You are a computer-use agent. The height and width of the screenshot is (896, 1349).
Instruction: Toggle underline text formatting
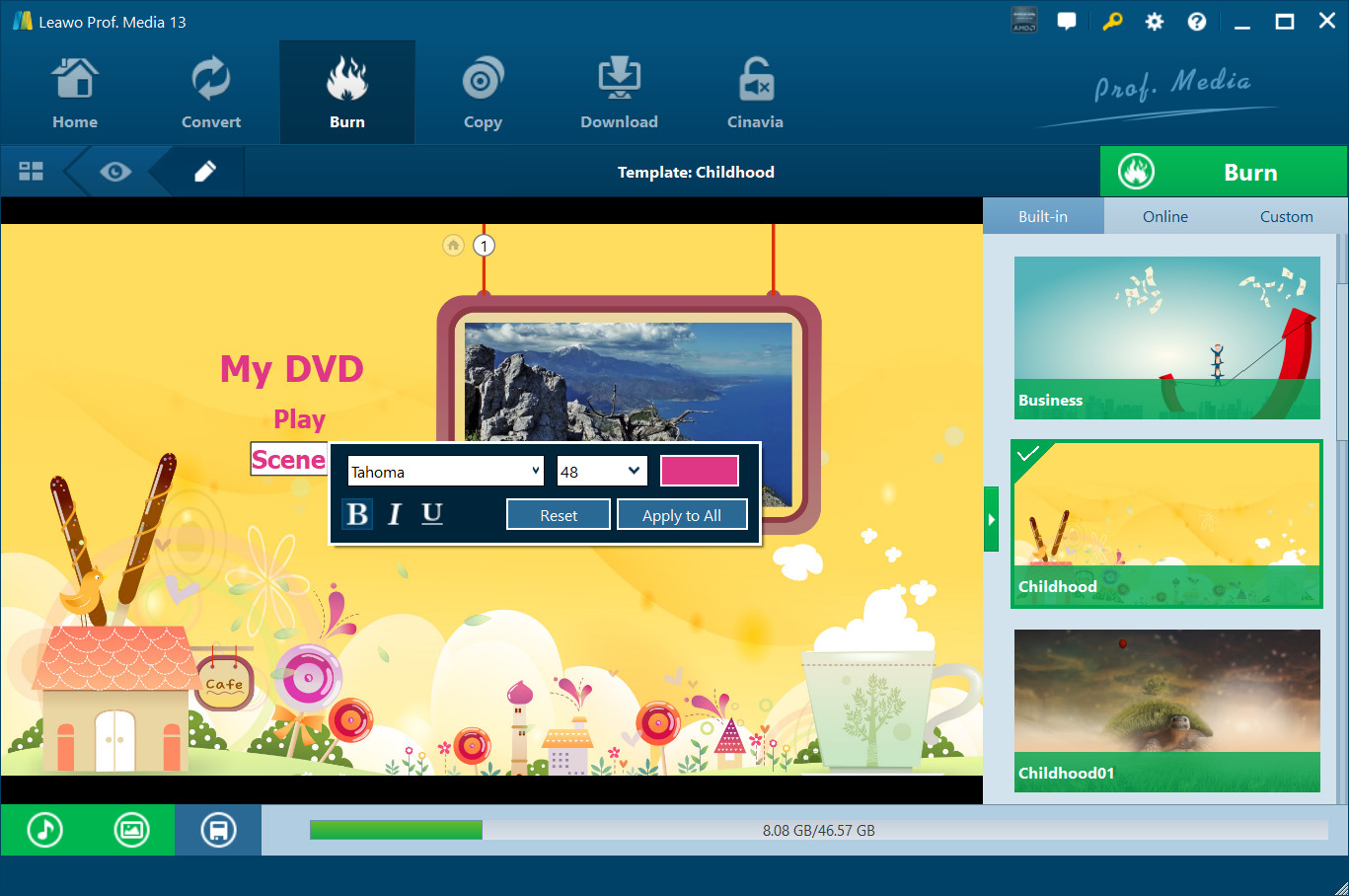coord(431,514)
